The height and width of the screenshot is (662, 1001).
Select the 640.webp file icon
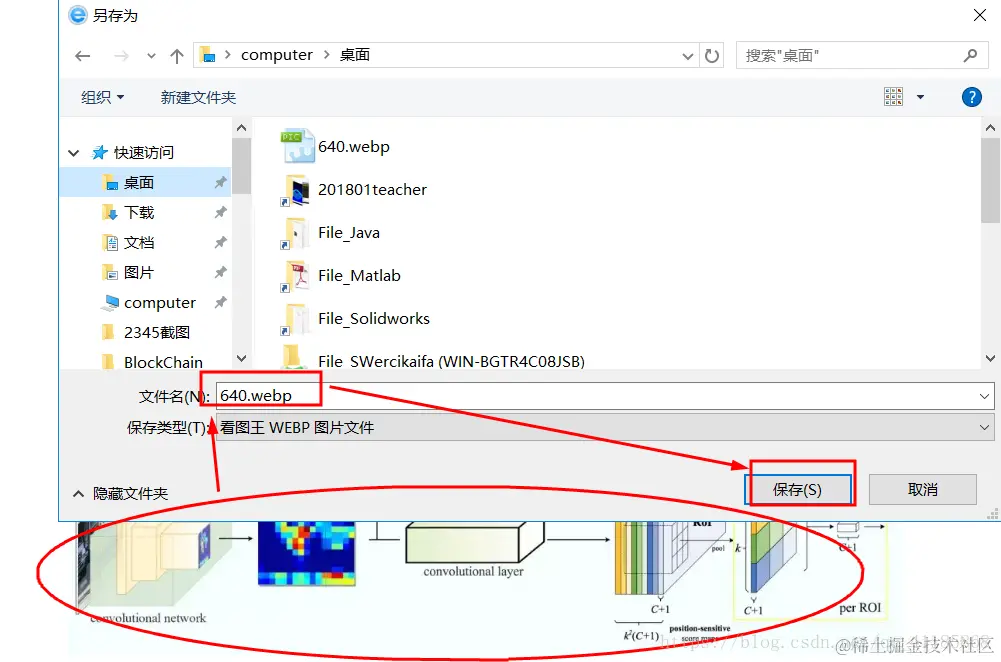[297, 146]
